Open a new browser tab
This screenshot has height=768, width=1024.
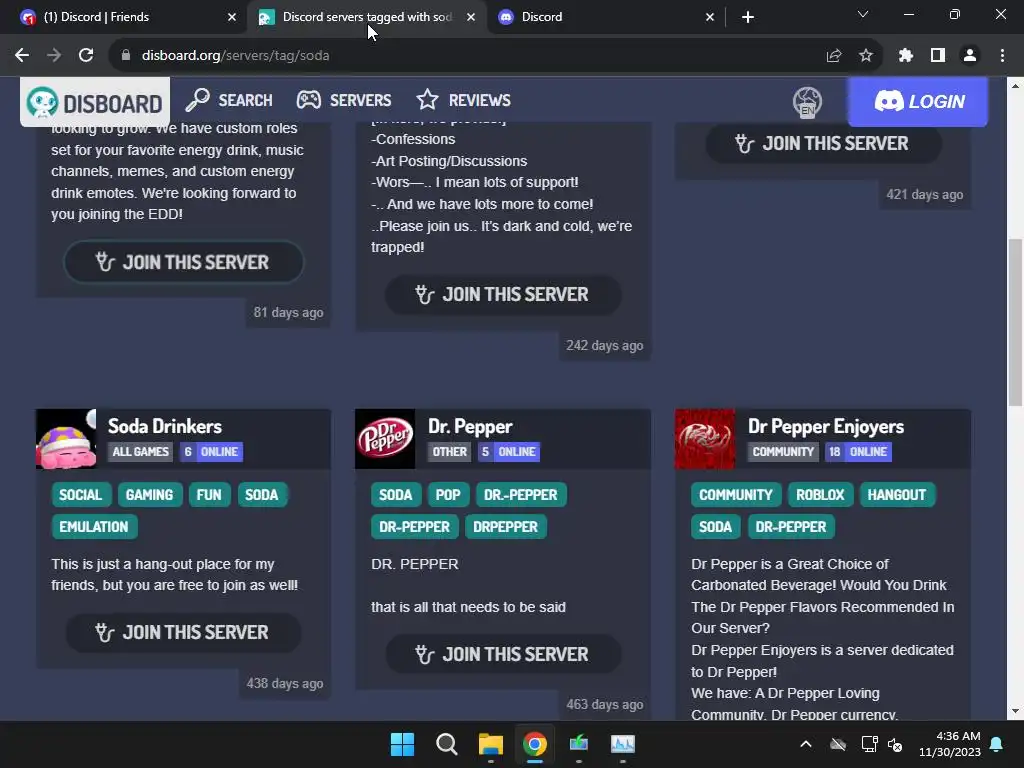[x=748, y=17]
